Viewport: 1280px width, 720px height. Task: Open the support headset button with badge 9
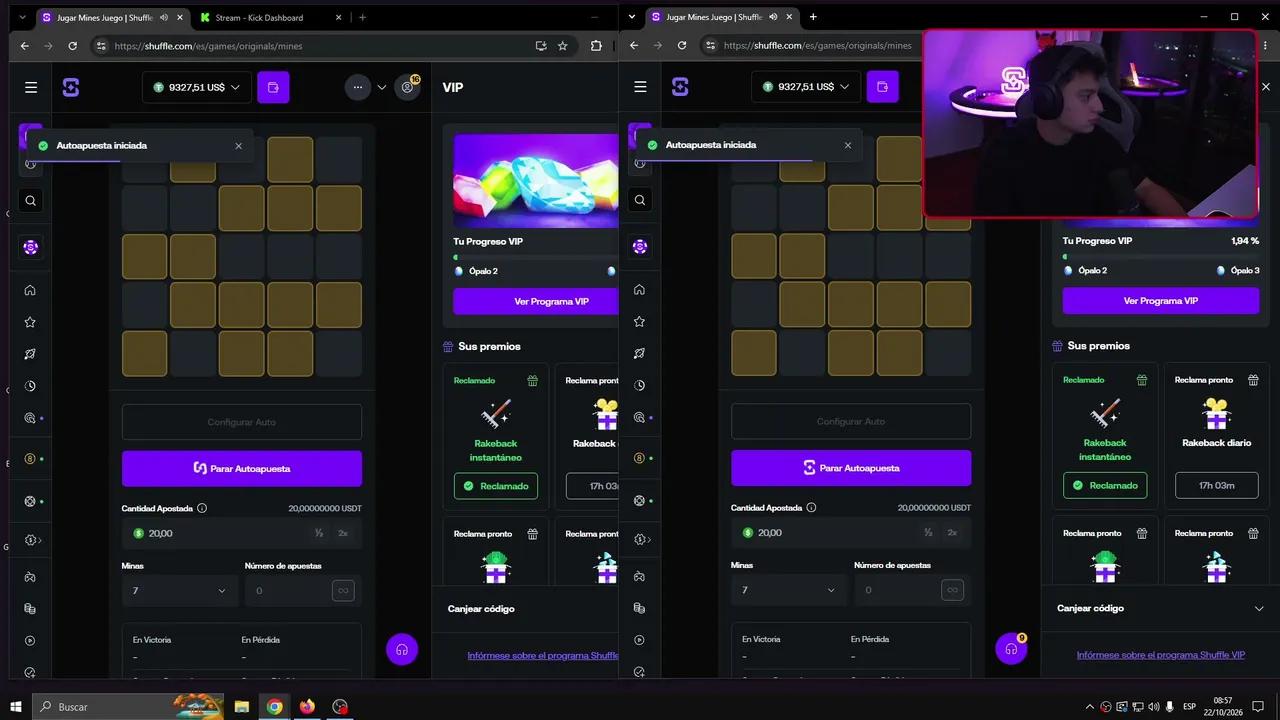(x=1011, y=649)
